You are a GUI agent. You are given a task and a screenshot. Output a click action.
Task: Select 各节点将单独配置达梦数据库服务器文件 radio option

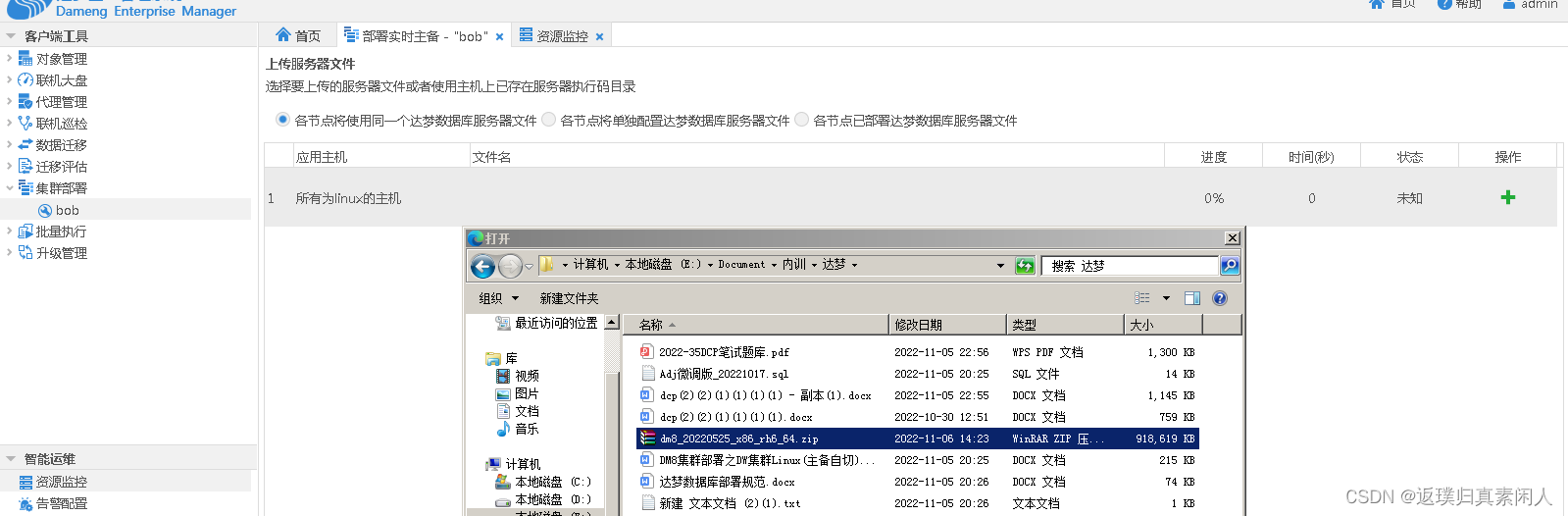[549, 120]
